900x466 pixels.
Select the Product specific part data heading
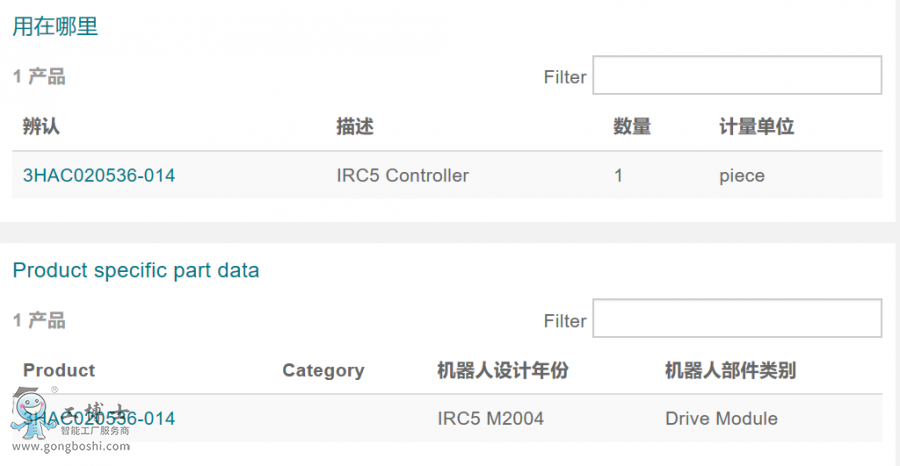[x=135, y=270]
